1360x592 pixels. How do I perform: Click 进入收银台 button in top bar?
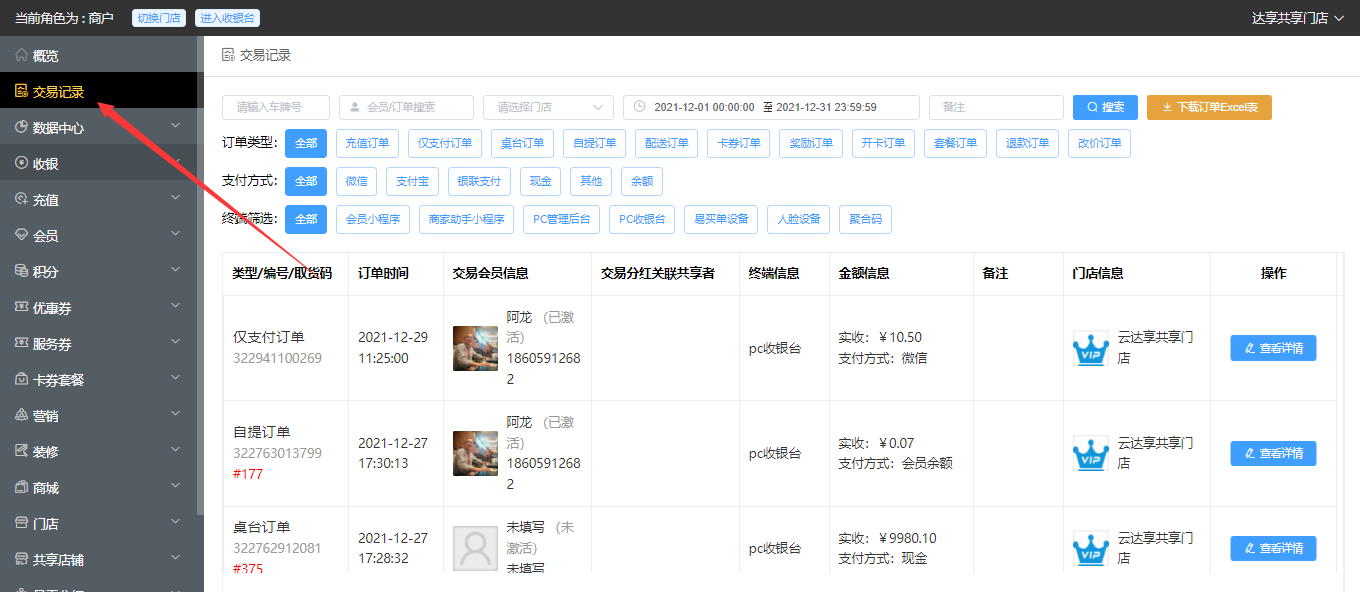coord(227,18)
